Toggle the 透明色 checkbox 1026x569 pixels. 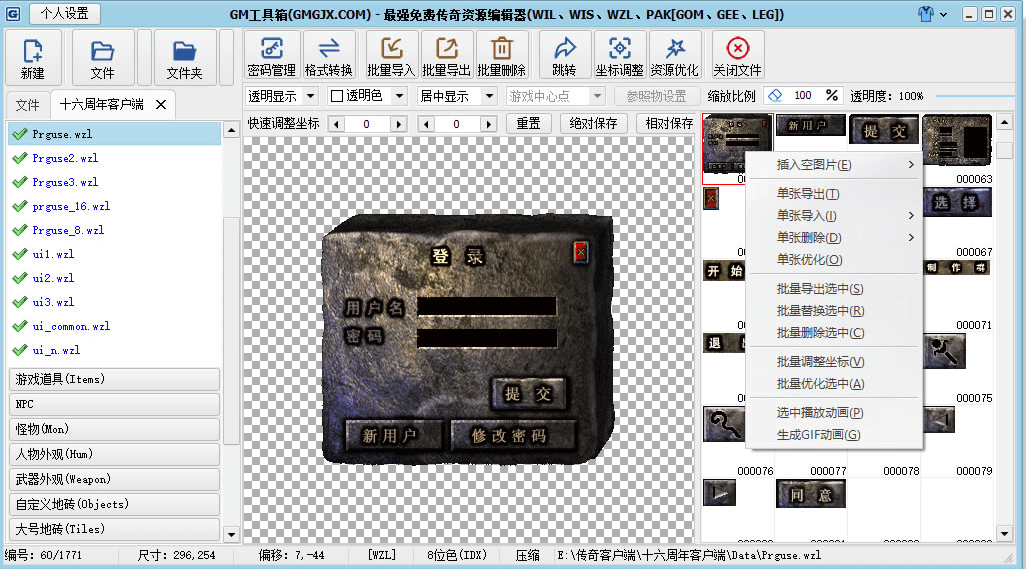[337, 96]
